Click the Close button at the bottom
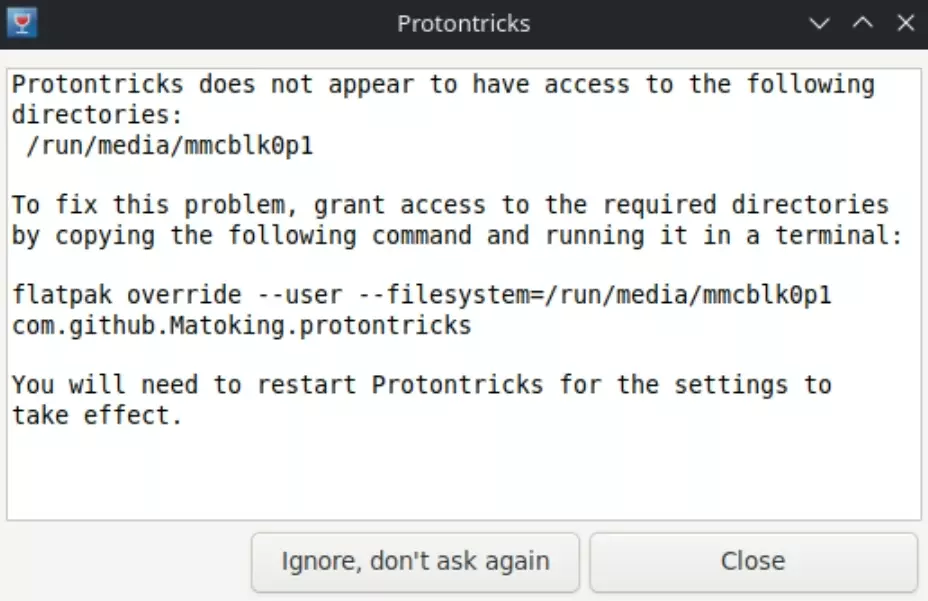928x601 pixels. pyautogui.click(x=752, y=561)
